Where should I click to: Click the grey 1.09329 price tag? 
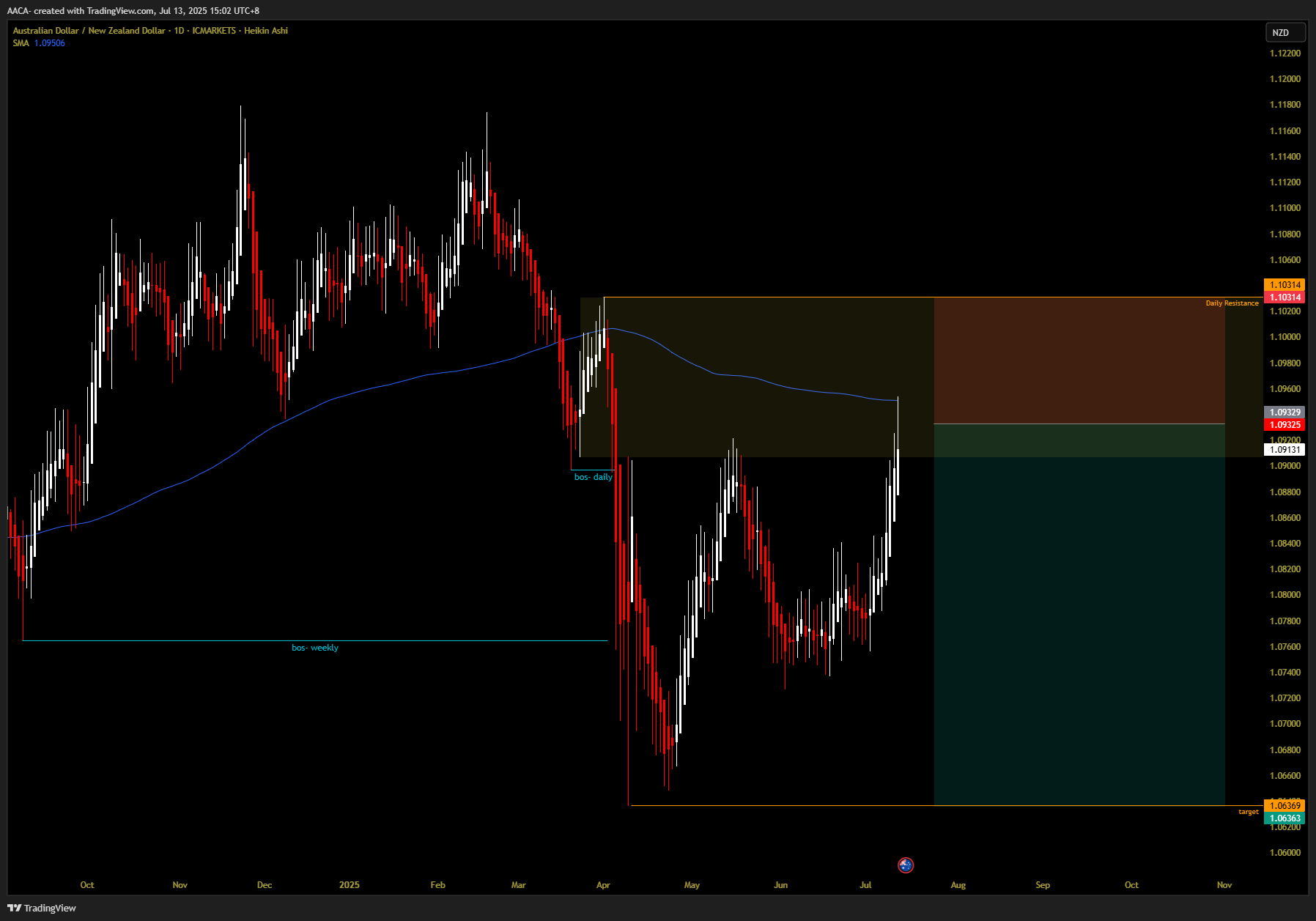[1284, 413]
